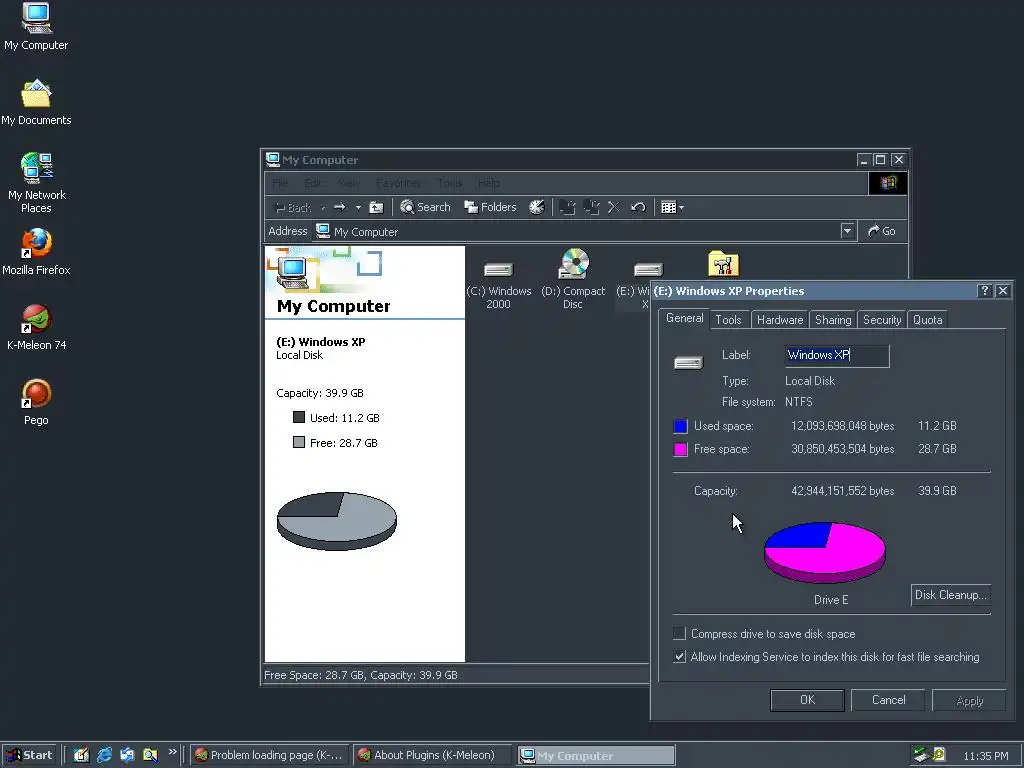The width and height of the screenshot is (1024, 768).
Task: Switch to the Security tab
Action: [x=882, y=319]
